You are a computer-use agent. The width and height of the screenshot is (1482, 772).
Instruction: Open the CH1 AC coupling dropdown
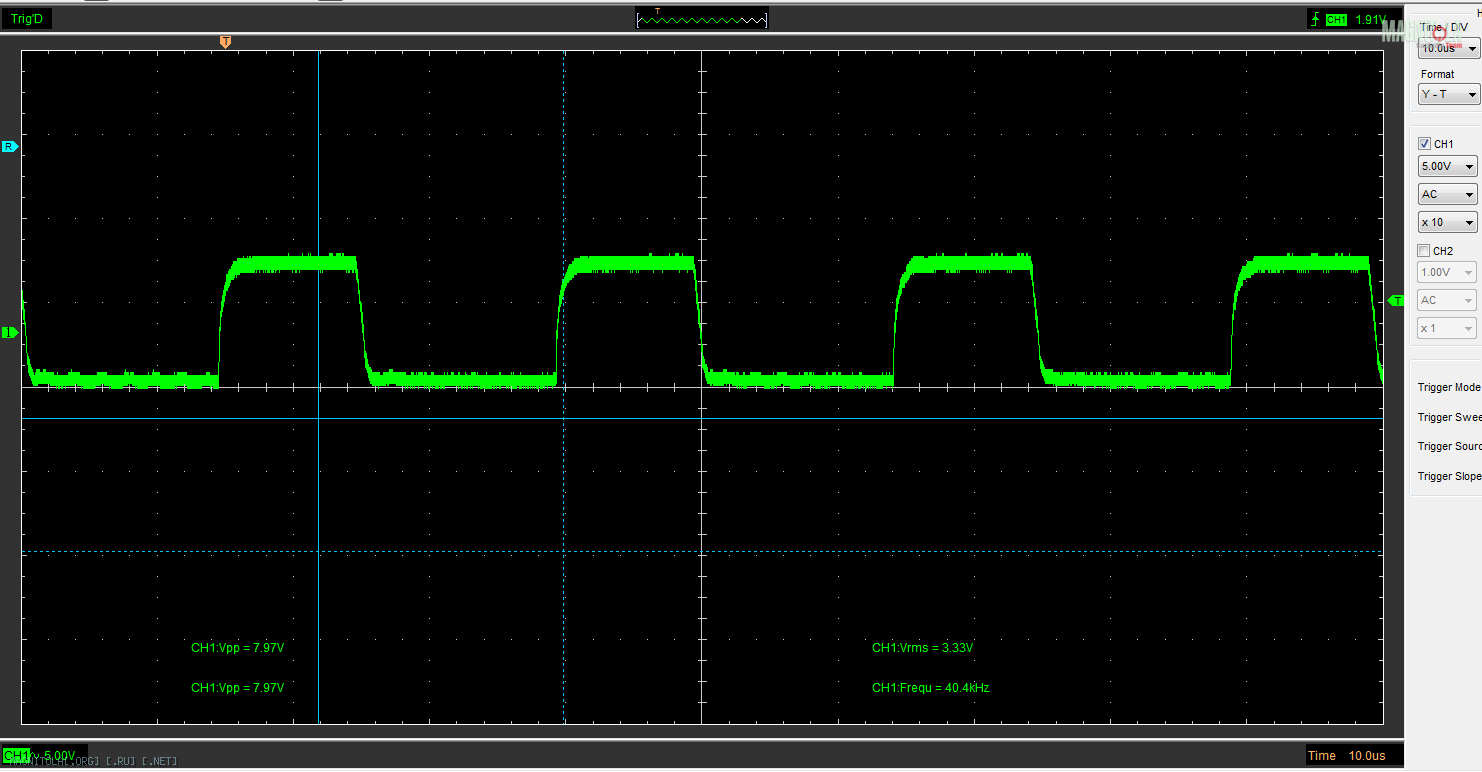[x=1447, y=194]
